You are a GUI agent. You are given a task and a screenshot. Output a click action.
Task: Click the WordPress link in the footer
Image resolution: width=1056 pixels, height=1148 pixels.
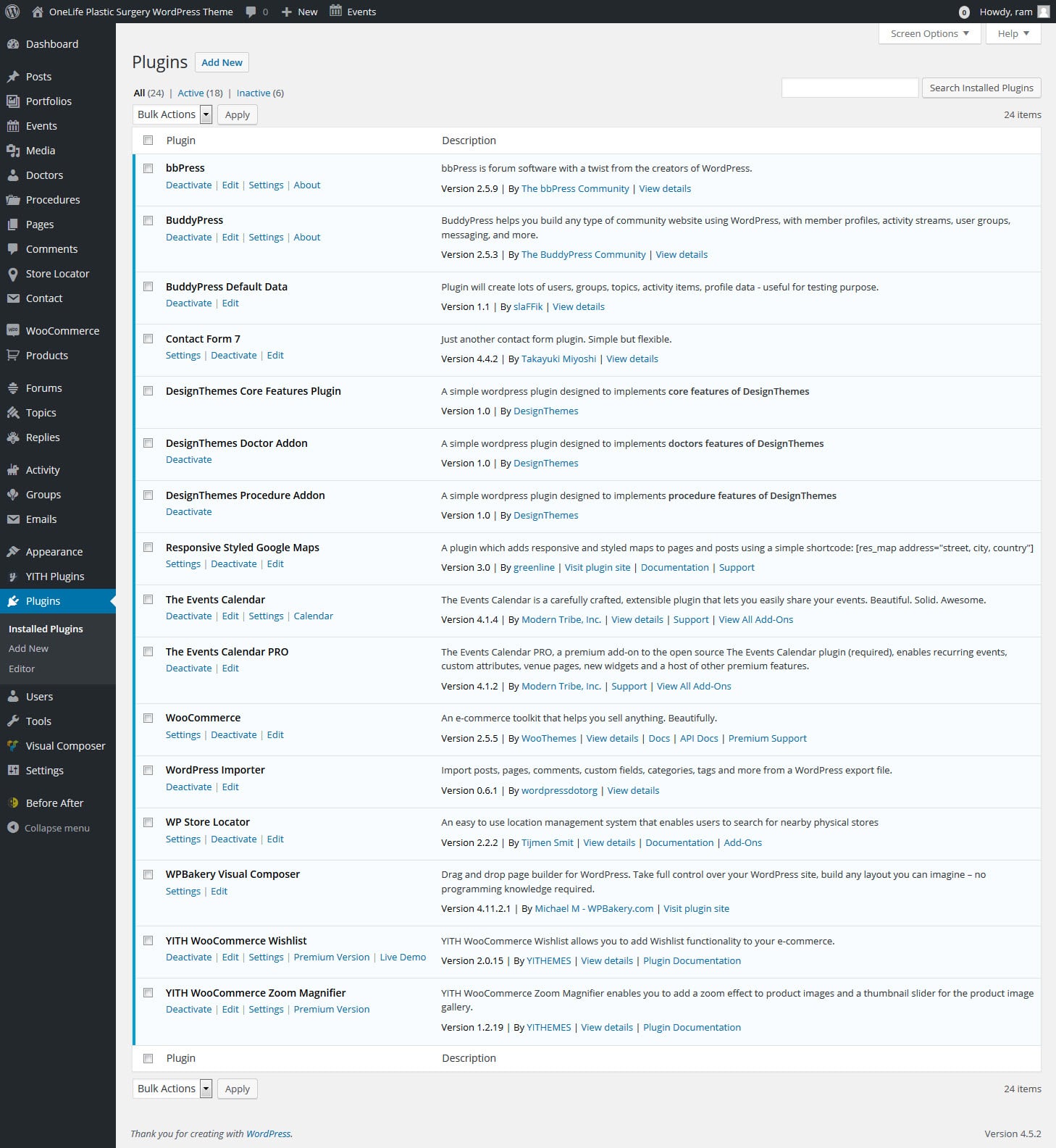point(269,1134)
